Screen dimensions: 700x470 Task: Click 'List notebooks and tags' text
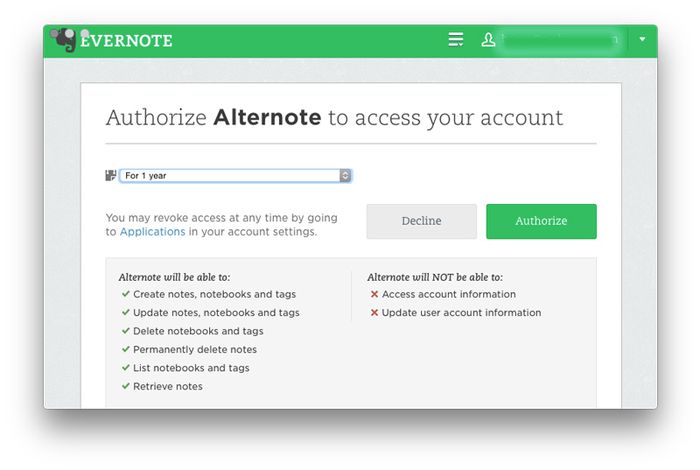pyautogui.click(x=191, y=368)
